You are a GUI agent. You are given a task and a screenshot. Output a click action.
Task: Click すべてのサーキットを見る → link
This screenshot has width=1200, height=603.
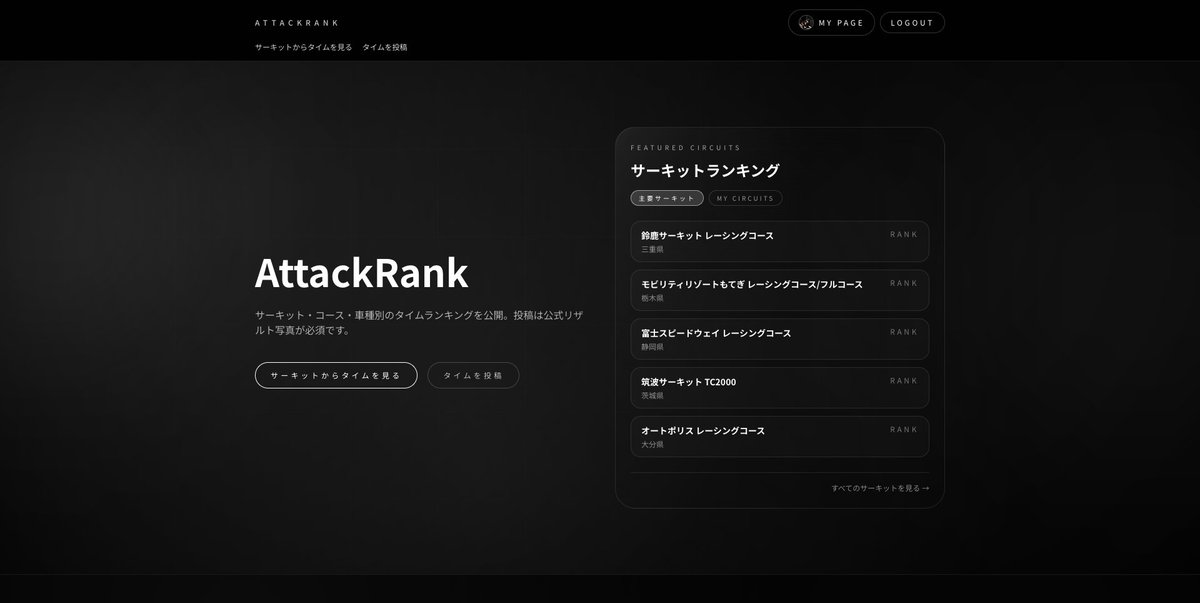tap(880, 488)
